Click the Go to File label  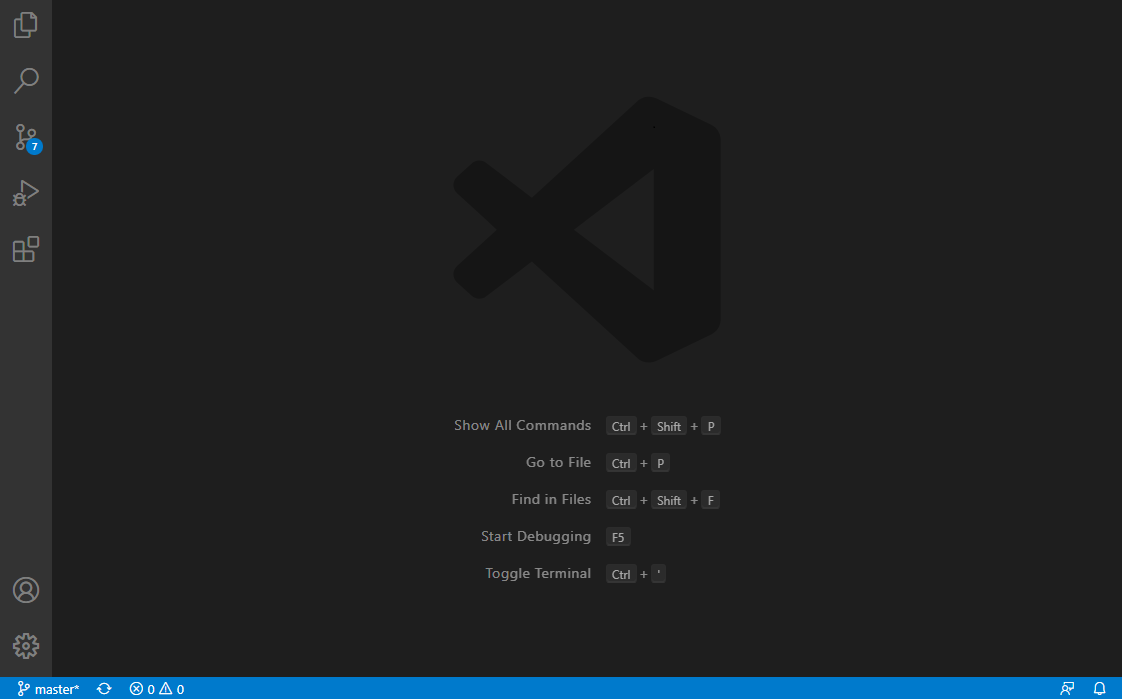click(x=558, y=463)
